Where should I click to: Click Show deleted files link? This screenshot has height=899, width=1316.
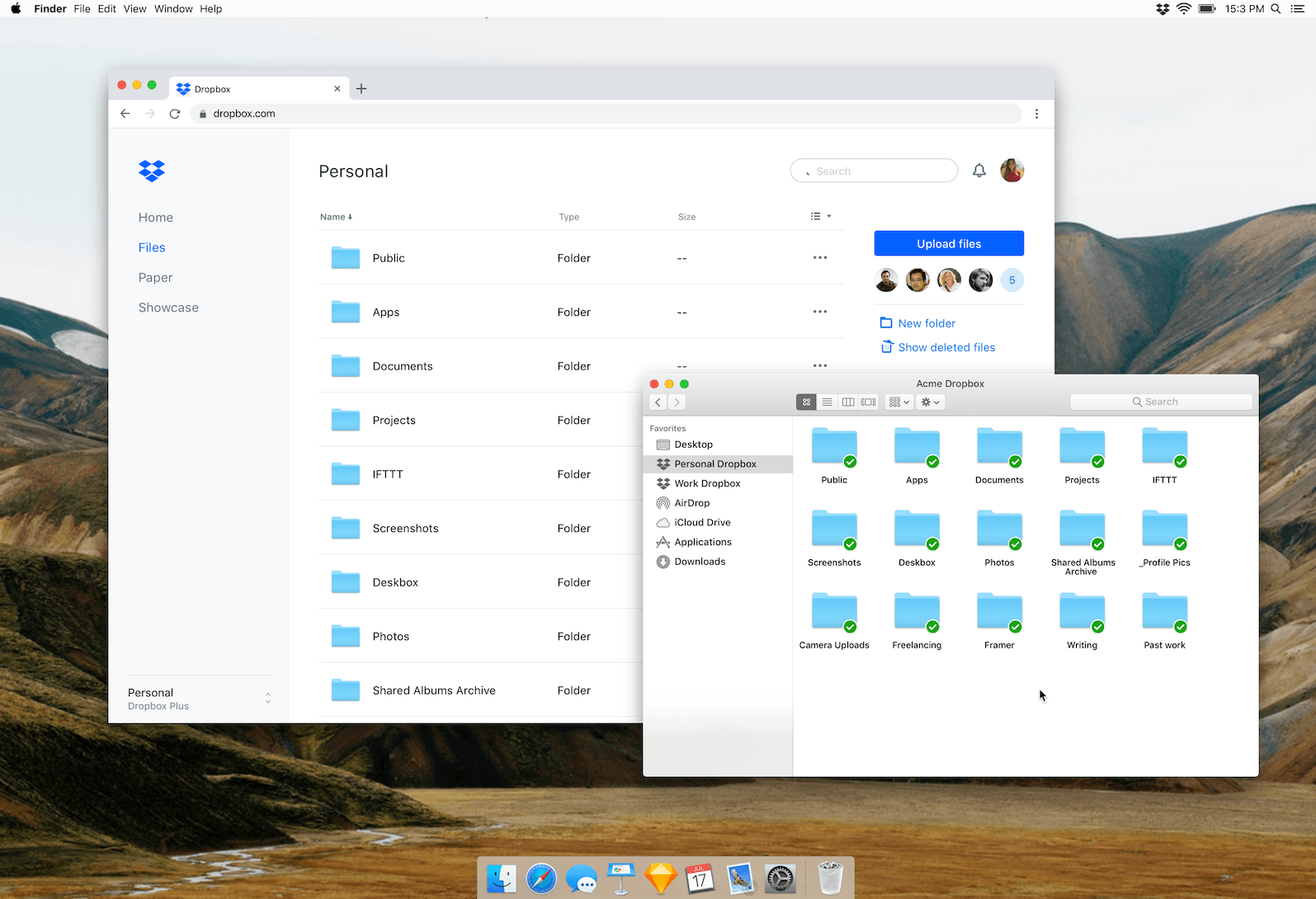[x=938, y=347]
